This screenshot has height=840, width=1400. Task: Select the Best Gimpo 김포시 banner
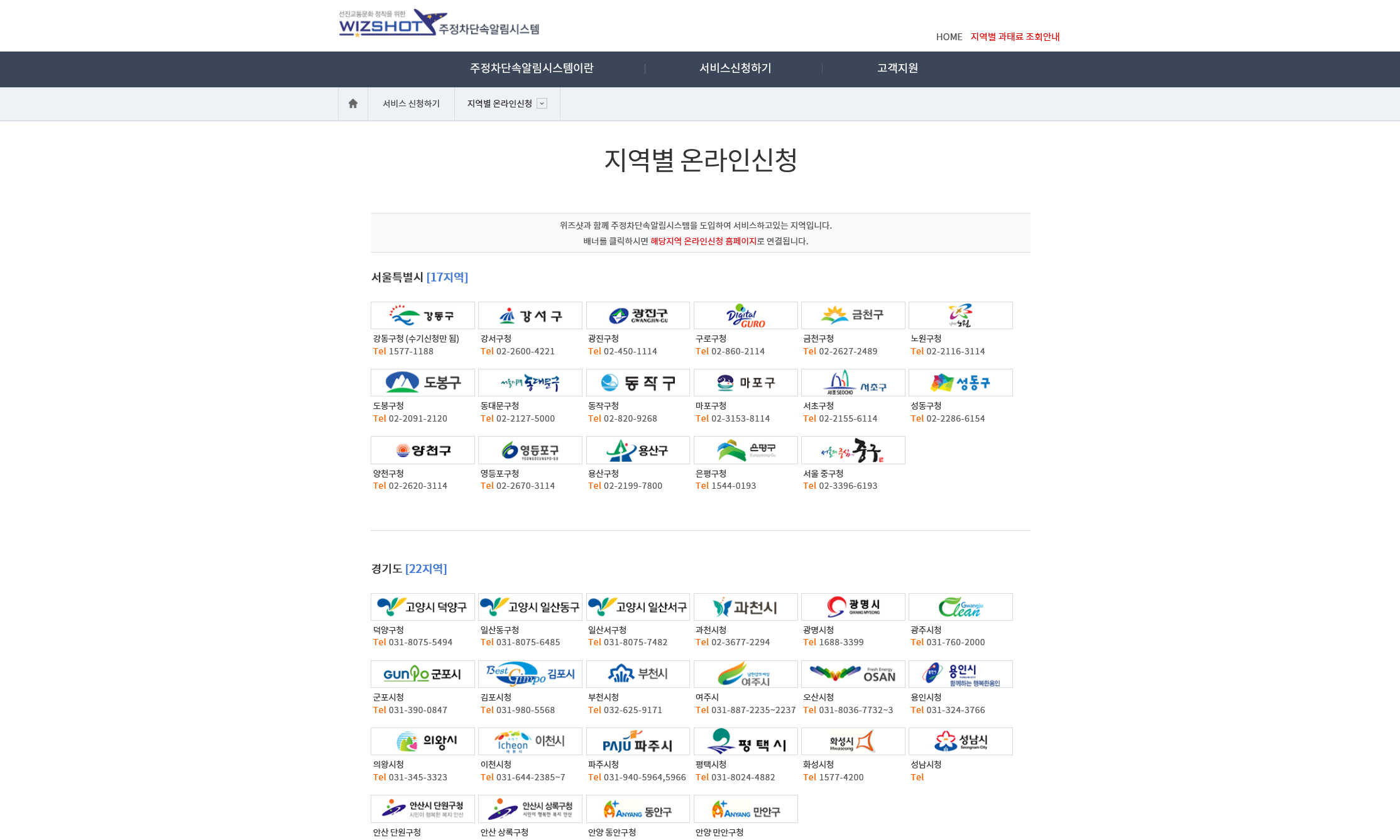coord(530,674)
